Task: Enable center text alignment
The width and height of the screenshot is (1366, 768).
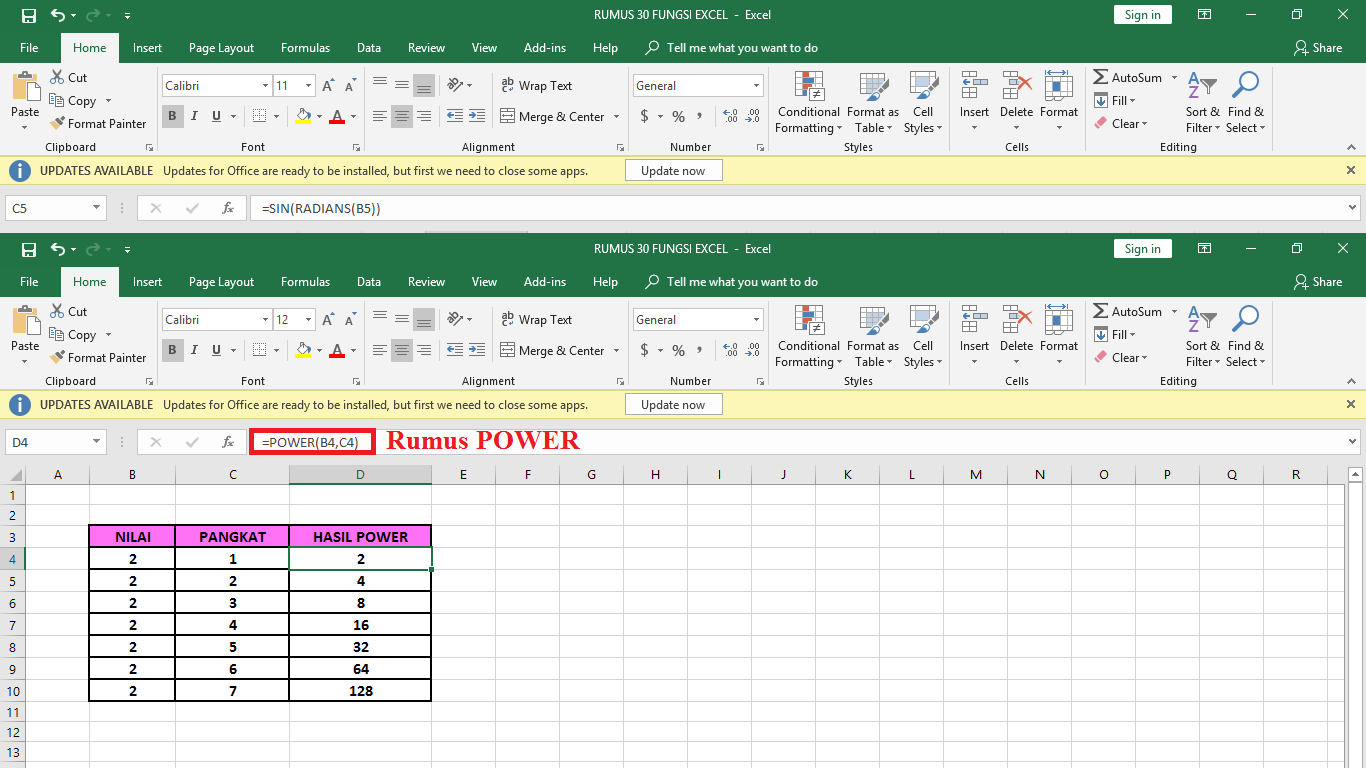Action: pos(401,350)
